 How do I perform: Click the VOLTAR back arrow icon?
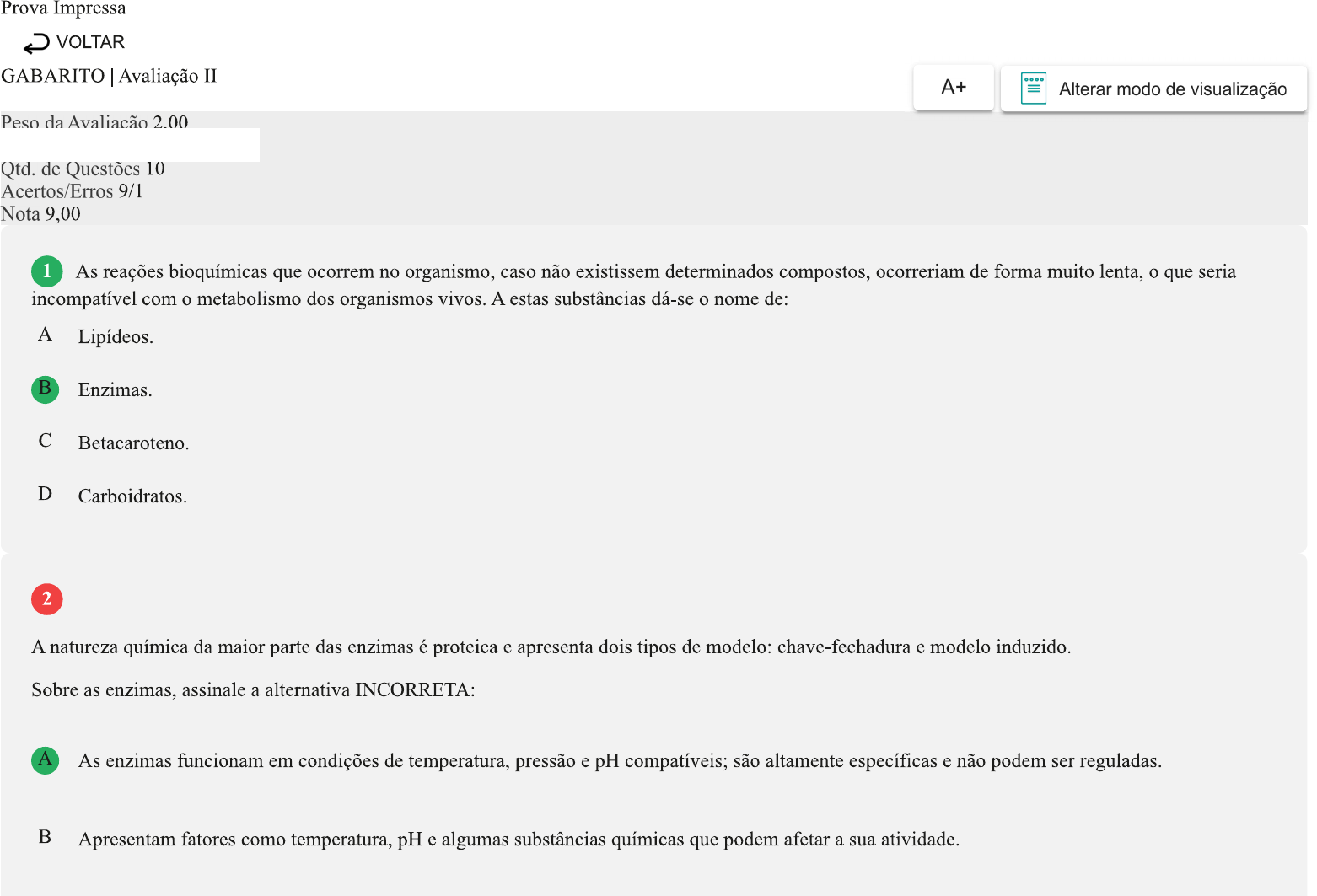pos(36,43)
